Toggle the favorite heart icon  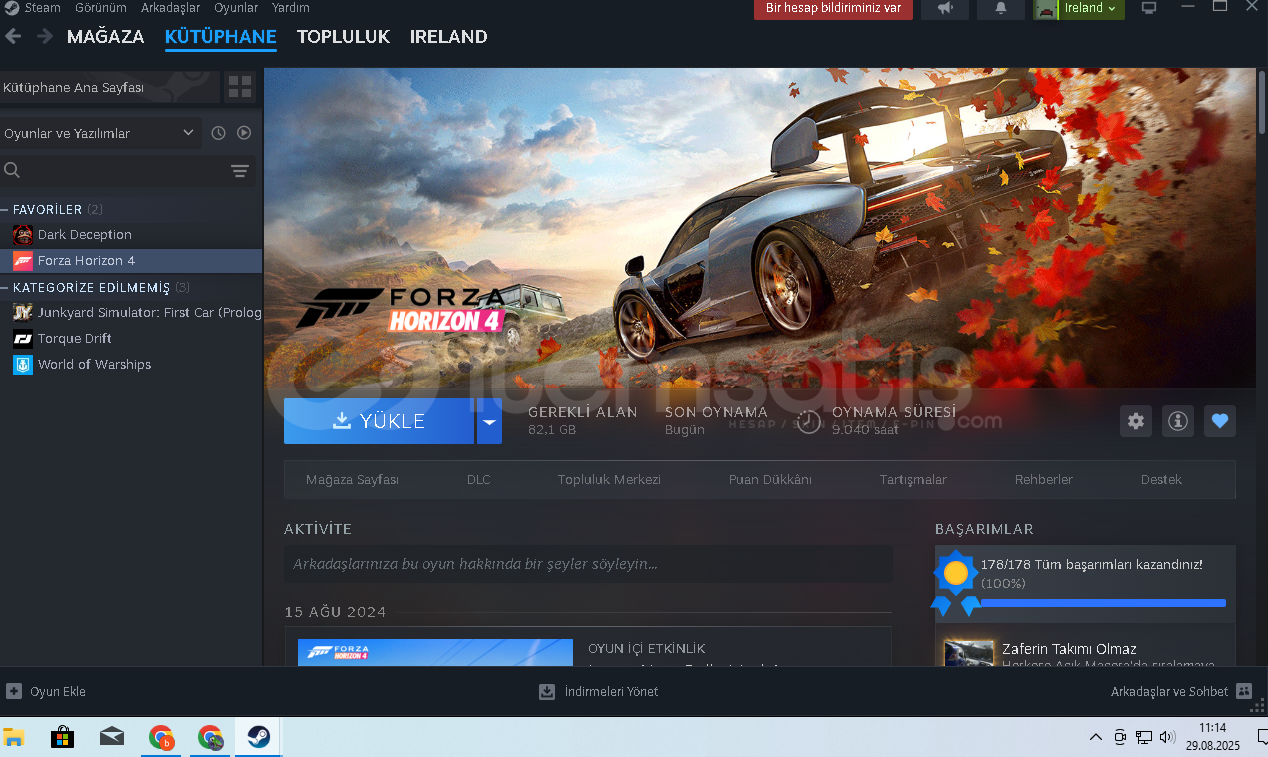tap(1220, 421)
